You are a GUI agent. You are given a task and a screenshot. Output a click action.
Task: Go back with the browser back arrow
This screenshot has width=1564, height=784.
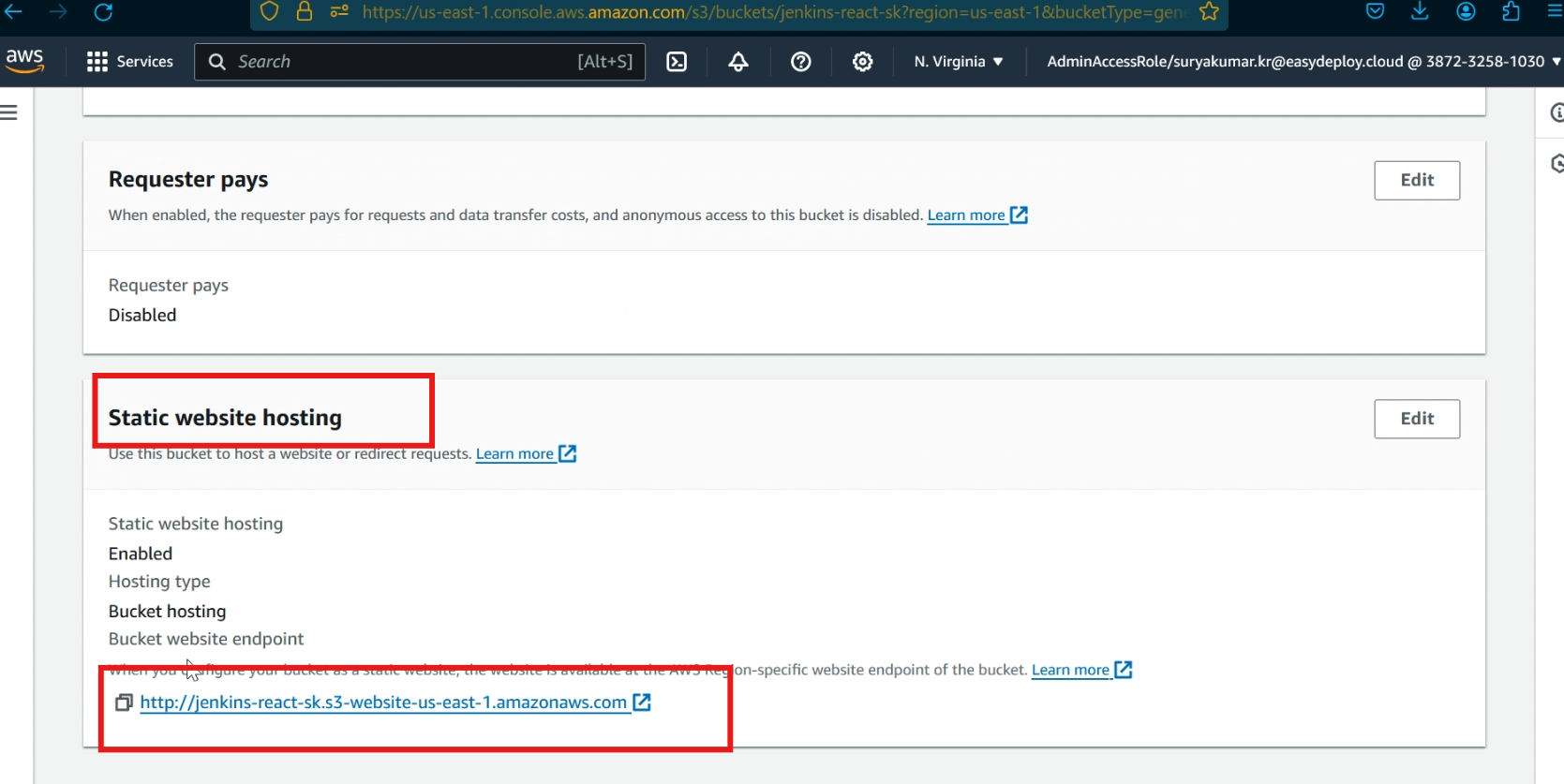pyautogui.click(x=13, y=11)
